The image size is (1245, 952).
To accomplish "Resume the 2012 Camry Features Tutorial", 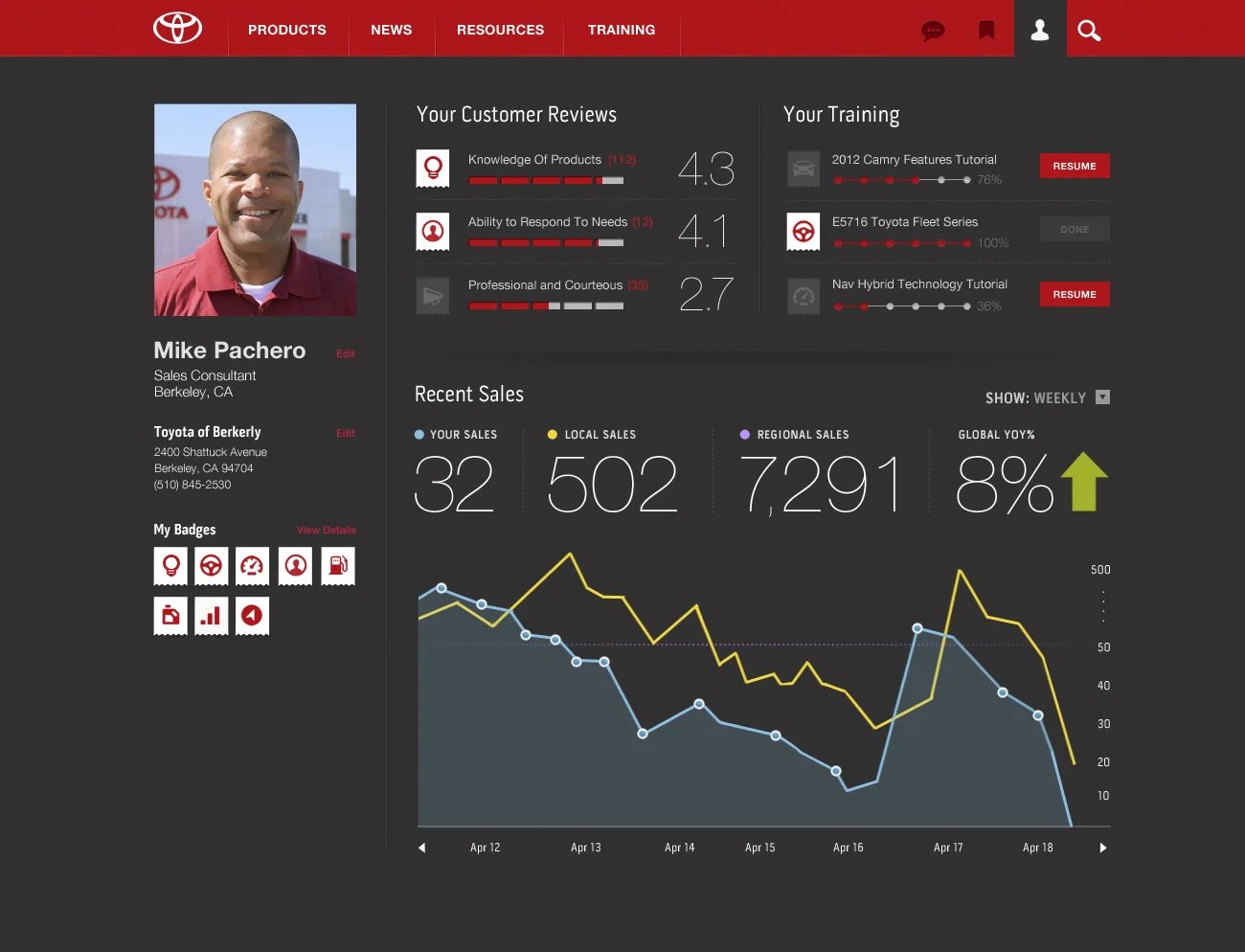I will tap(1075, 166).
